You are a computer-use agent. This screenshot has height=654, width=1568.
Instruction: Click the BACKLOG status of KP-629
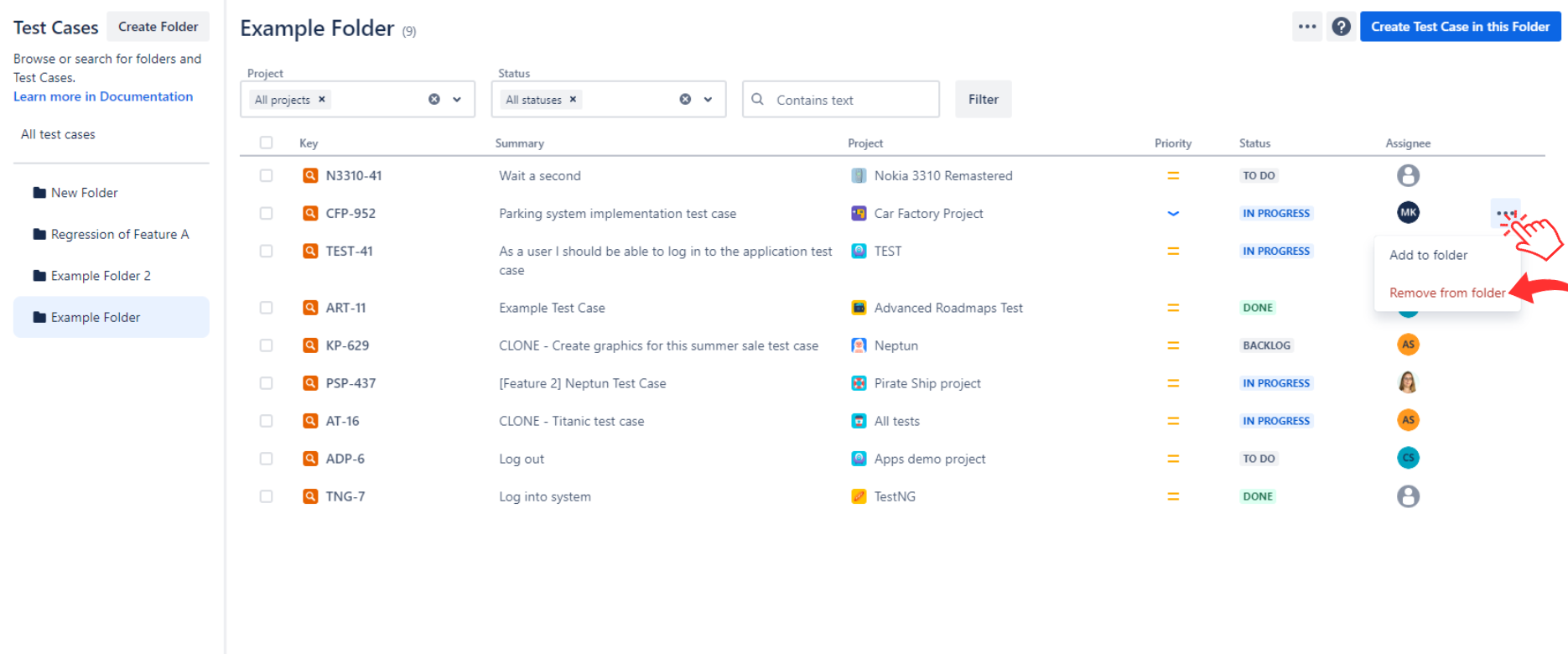tap(1266, 345)
